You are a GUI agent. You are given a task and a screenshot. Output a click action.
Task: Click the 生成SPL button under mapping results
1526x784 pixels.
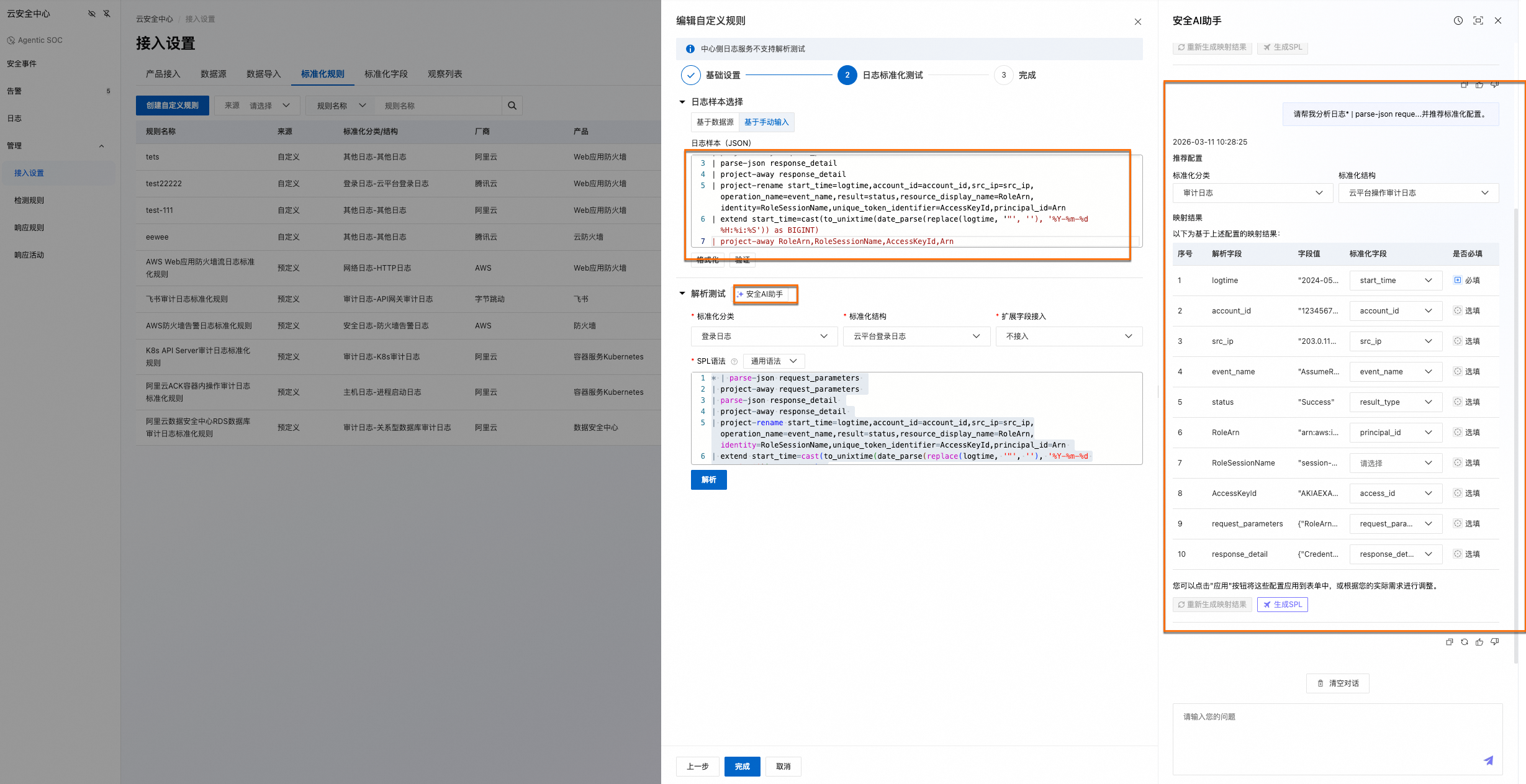1282,605
